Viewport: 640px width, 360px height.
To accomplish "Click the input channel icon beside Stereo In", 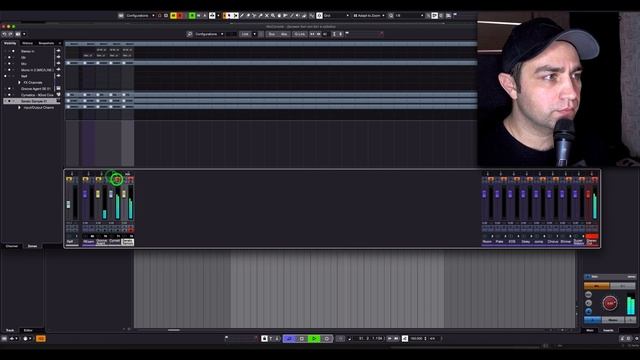I will pyautogui.click(x=58, y=51).
